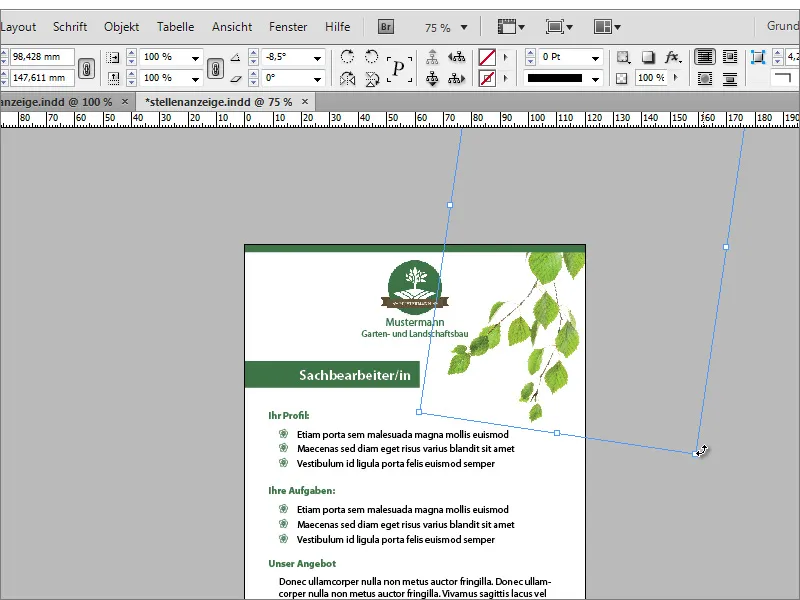Click the rotate 90° clockwise icon
The height and width of the screenshot is (600, 800).
(347, 56)
